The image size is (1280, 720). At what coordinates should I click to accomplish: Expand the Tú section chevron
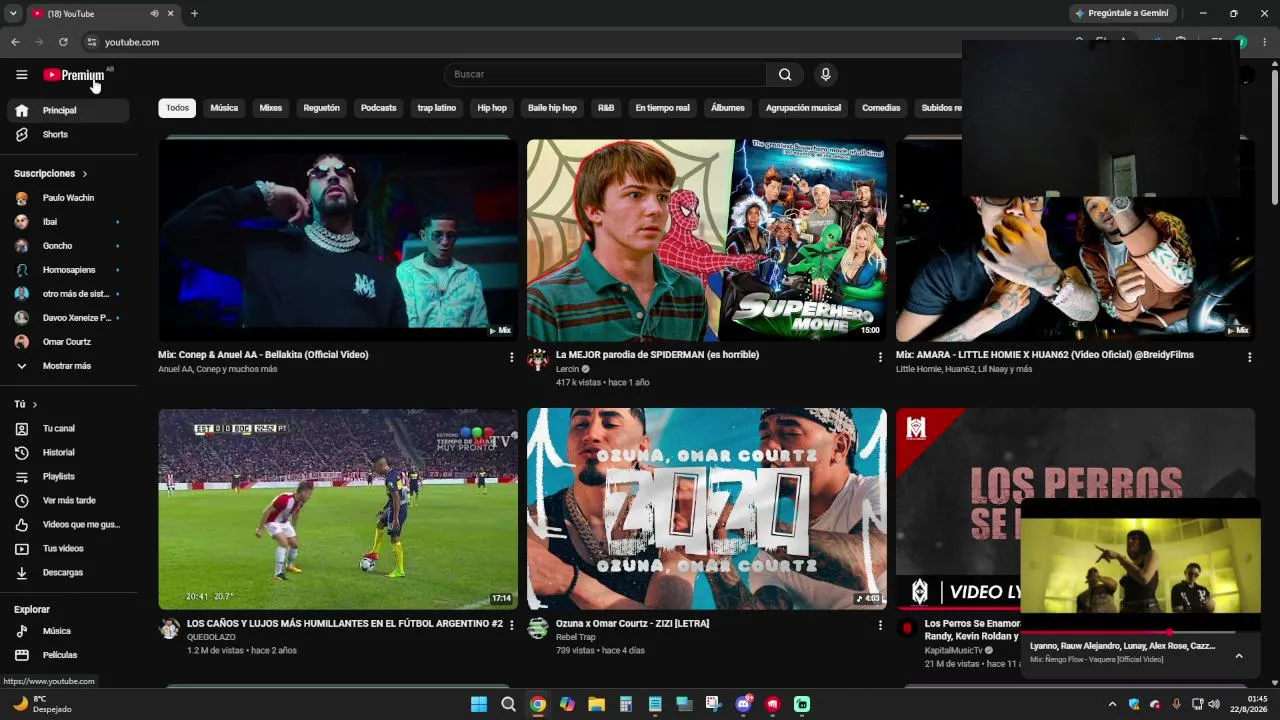point(35,404)
